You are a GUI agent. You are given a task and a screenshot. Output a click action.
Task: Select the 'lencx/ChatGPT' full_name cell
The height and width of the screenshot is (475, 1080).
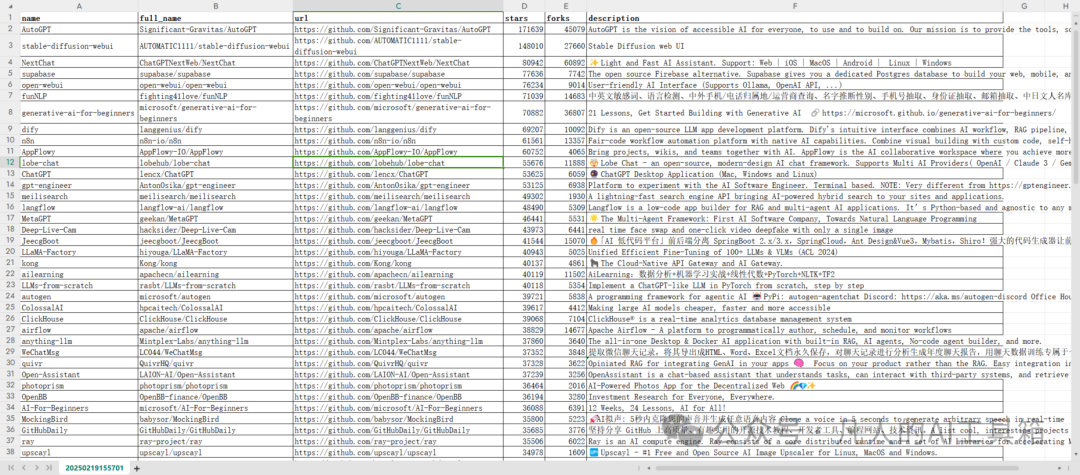click(215, 174)
